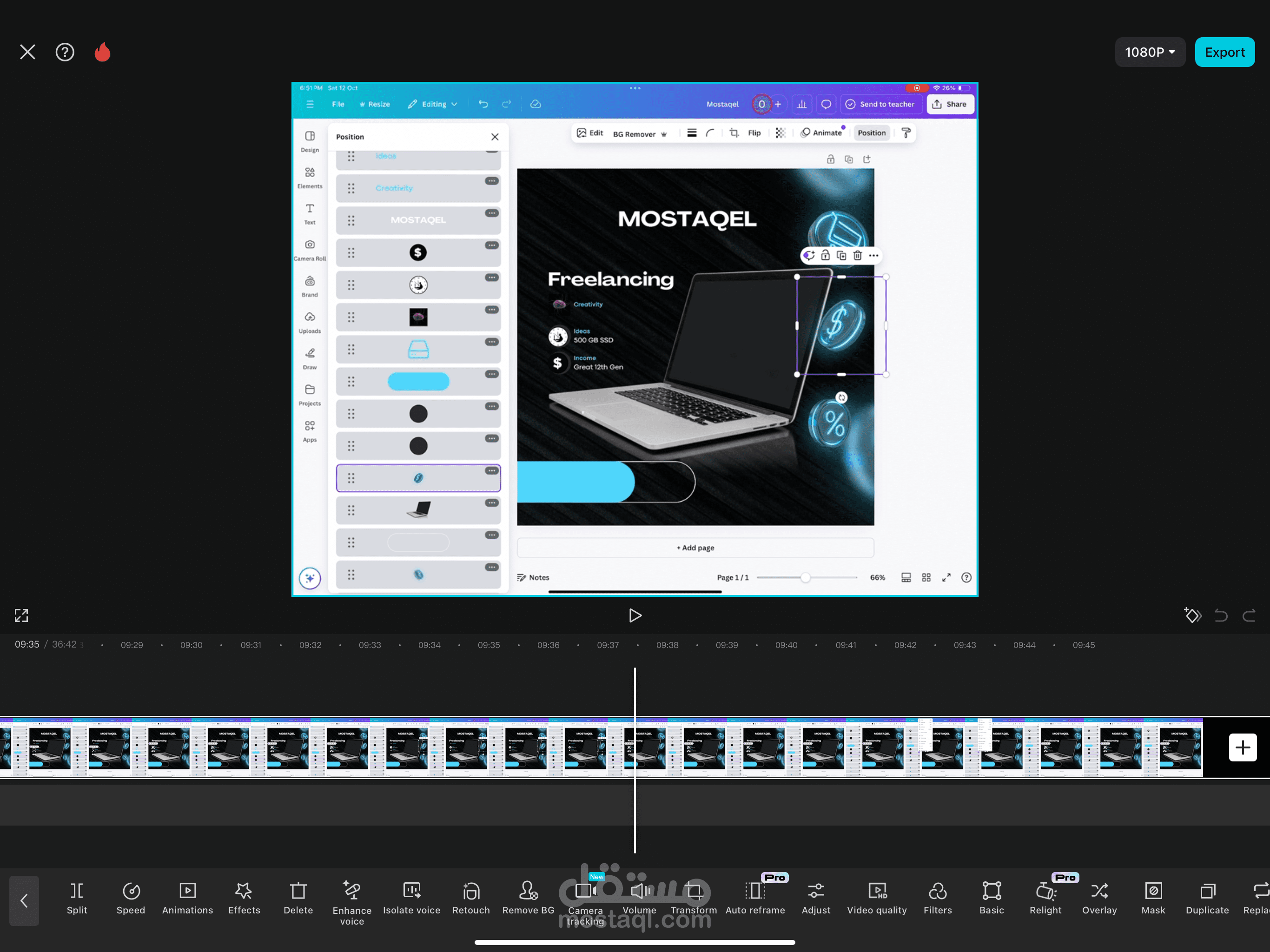This screenshot has width=1270, height=952.
Task: Click the plus button to add clip
Action: tap(1243, 747)
